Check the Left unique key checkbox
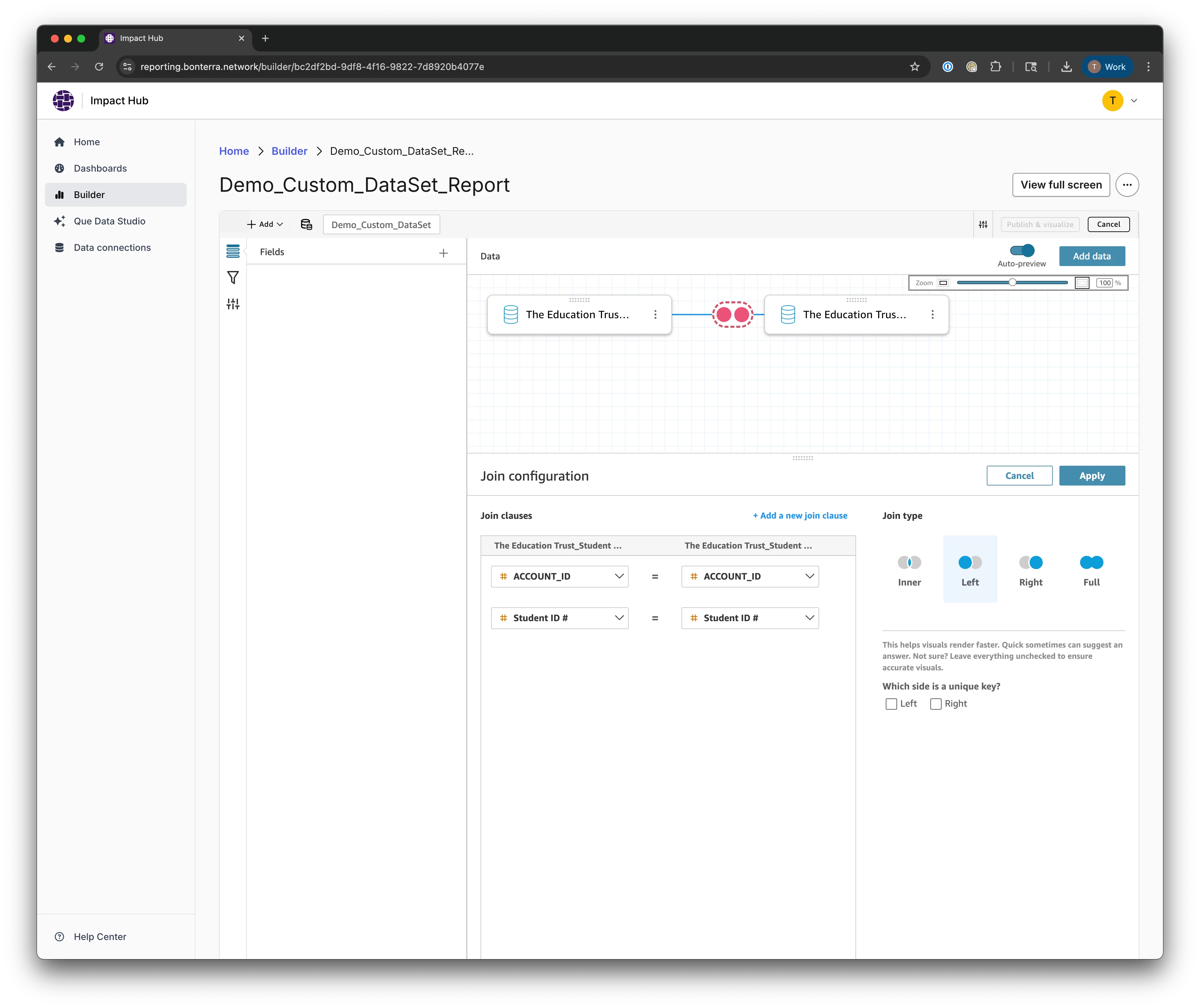The height and width of the screenshot is (1008, 1200). click(891, 704)
